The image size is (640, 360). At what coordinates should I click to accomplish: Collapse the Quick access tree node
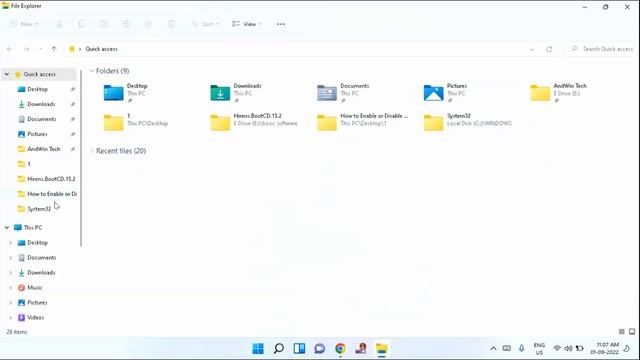[7, 74]
